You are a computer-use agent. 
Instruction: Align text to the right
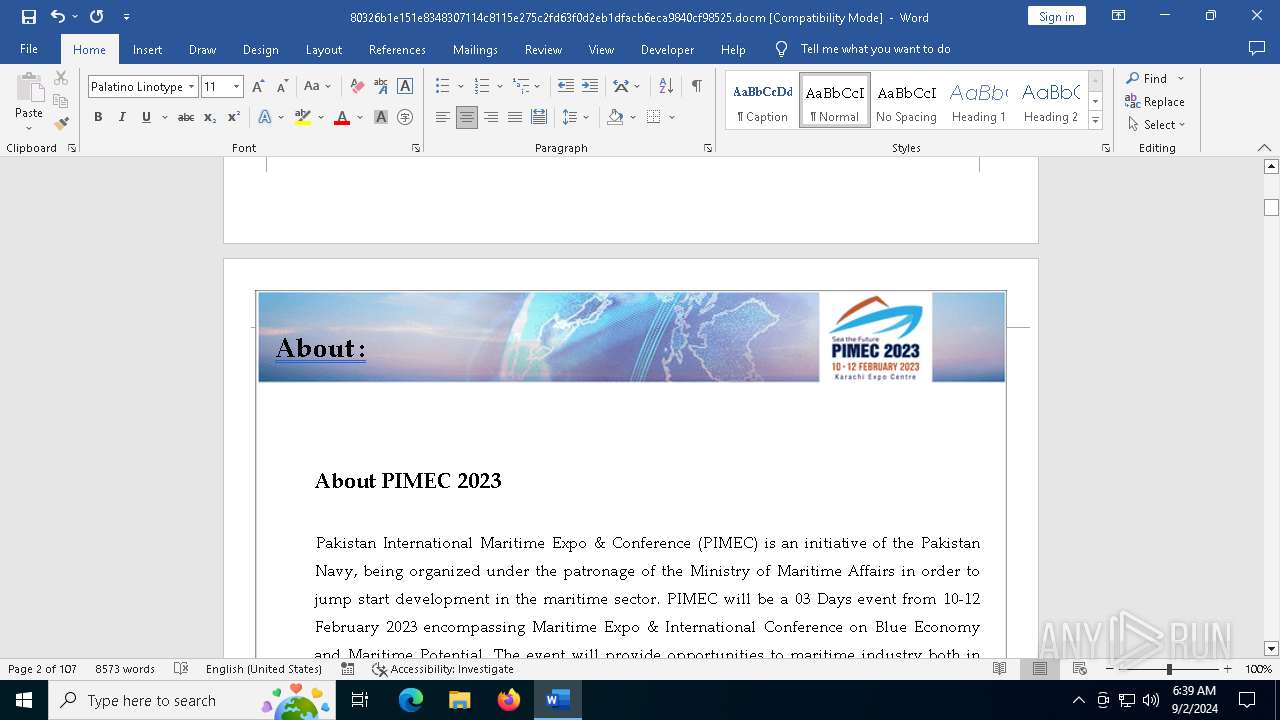(x=491, y=117)
